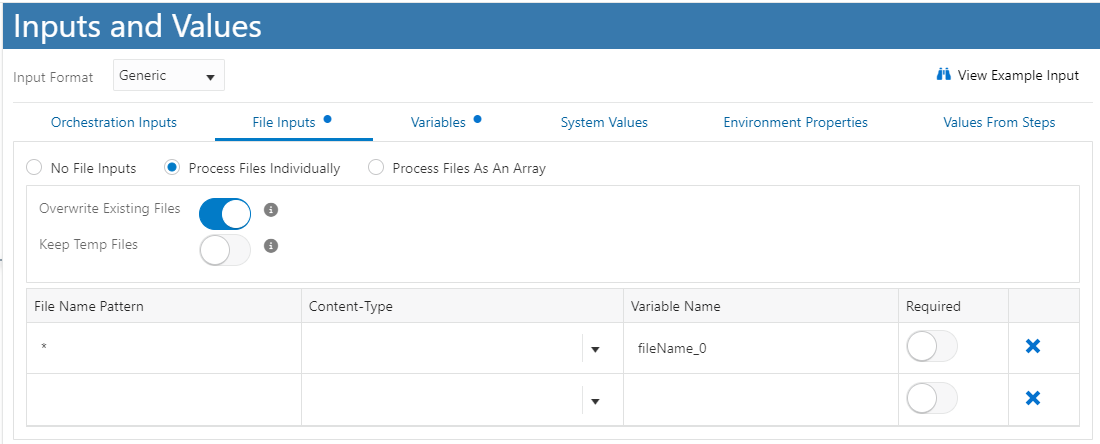Turn off Overwrite Existing Files switch
Viewport: 1100px width, 444px height.
[x=225, y=213]
